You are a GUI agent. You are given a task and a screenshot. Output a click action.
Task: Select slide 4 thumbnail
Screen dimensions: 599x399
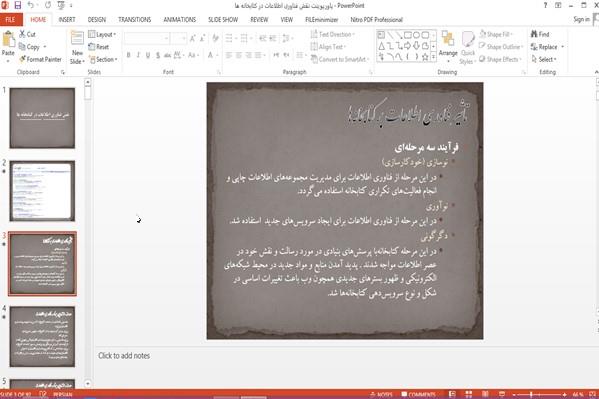(x=42, y=336)
